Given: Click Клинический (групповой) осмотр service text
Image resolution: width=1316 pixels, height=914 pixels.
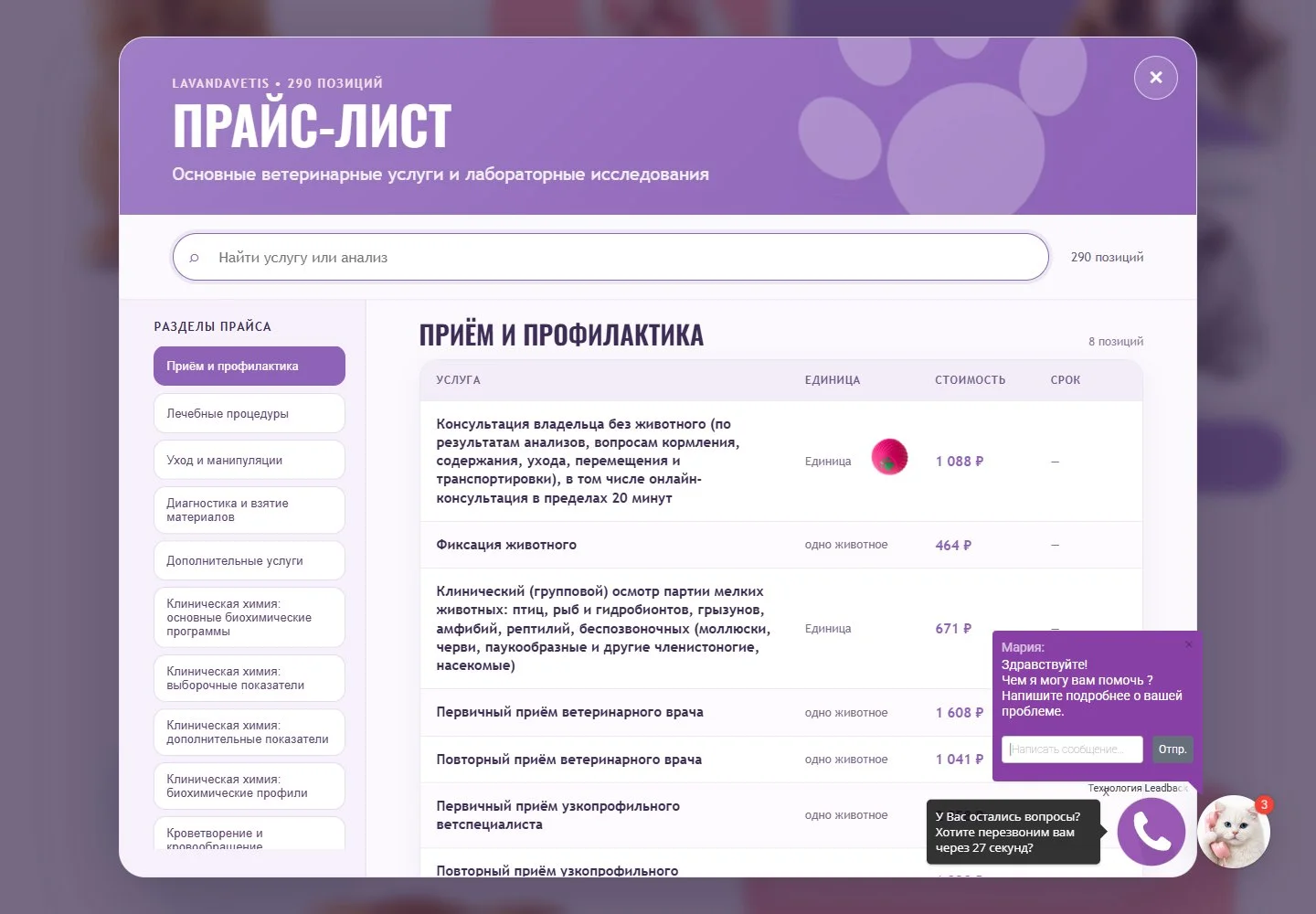Looking at the screenshot, I should point(603,628).
